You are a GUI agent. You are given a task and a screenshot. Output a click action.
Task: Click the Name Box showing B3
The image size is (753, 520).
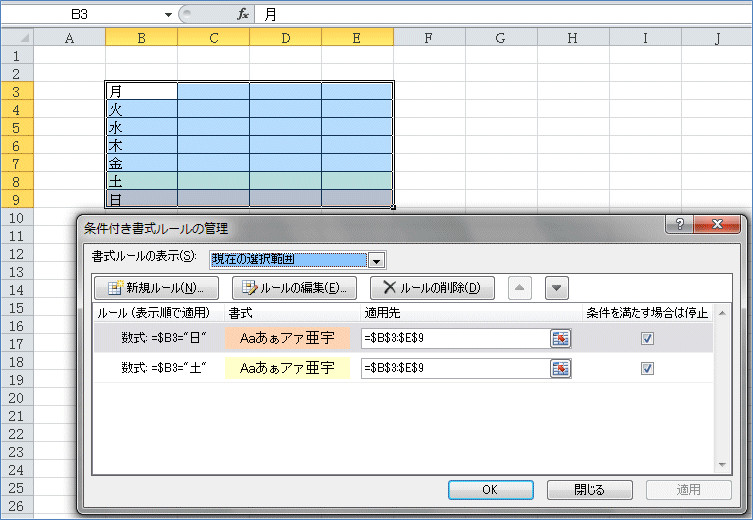click(x=80, y=14)
